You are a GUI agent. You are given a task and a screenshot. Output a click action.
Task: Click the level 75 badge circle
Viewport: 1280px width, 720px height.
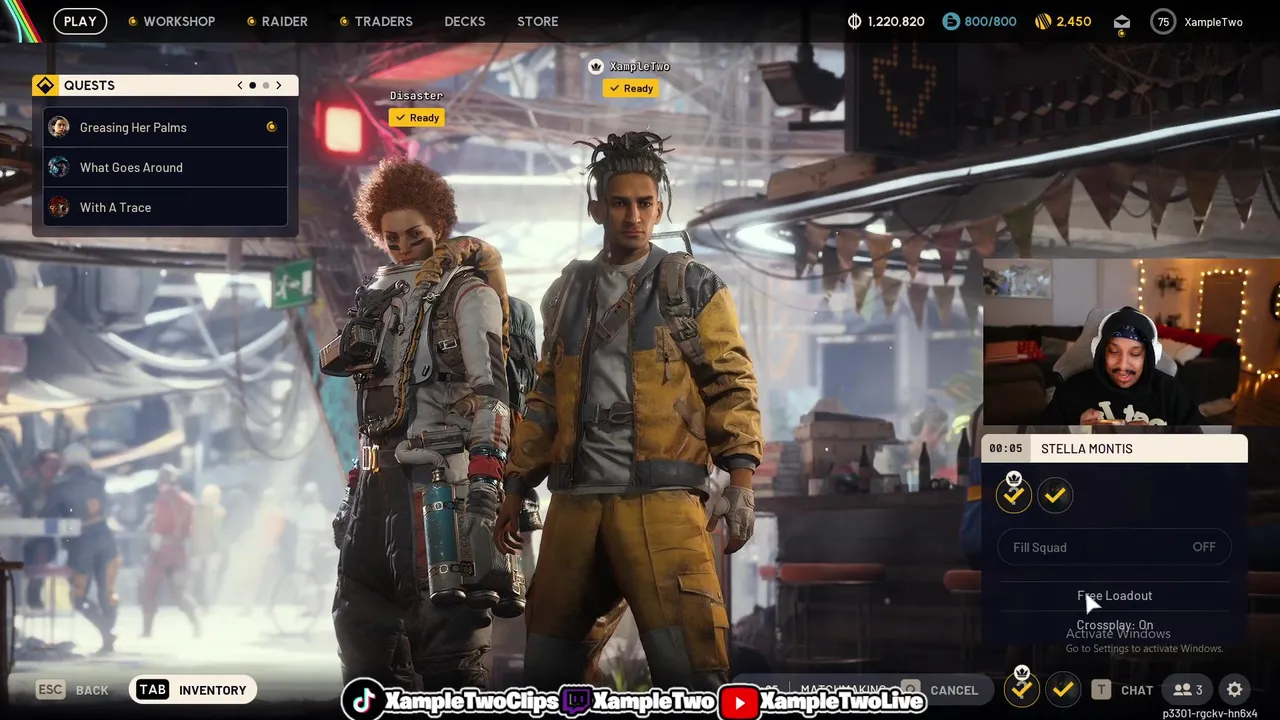[1163, 22]
